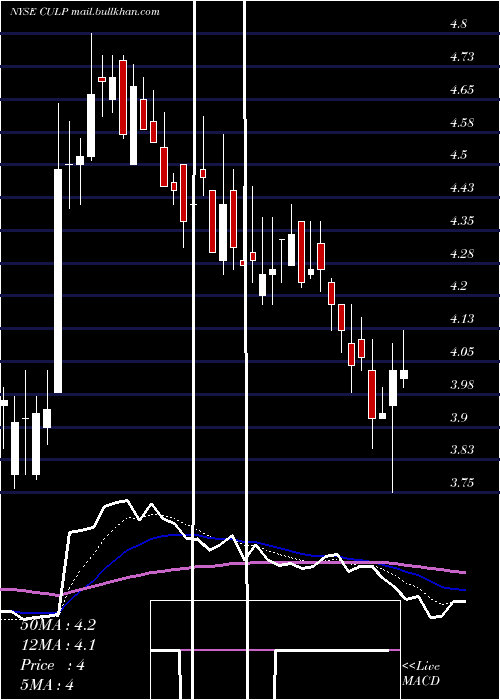Click the 3.98 price axis label

click(x=462, y=385)
